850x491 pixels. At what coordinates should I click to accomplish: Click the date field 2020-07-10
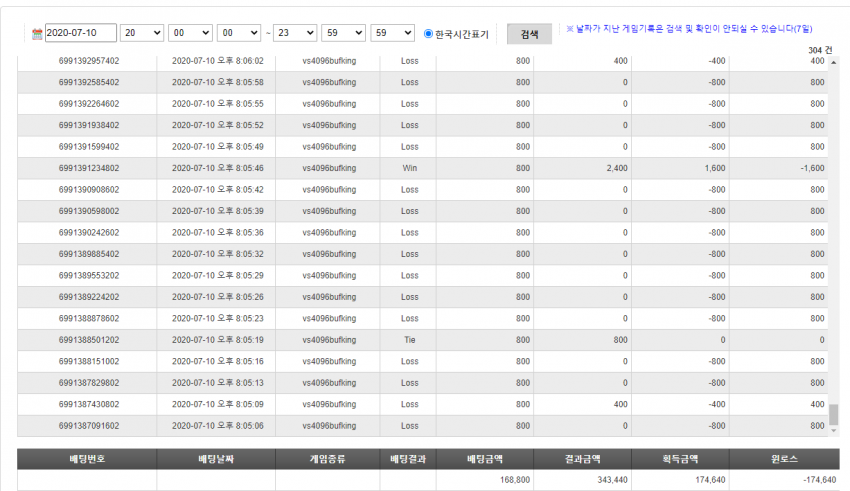pyautogui.click(x=81, y=33)
